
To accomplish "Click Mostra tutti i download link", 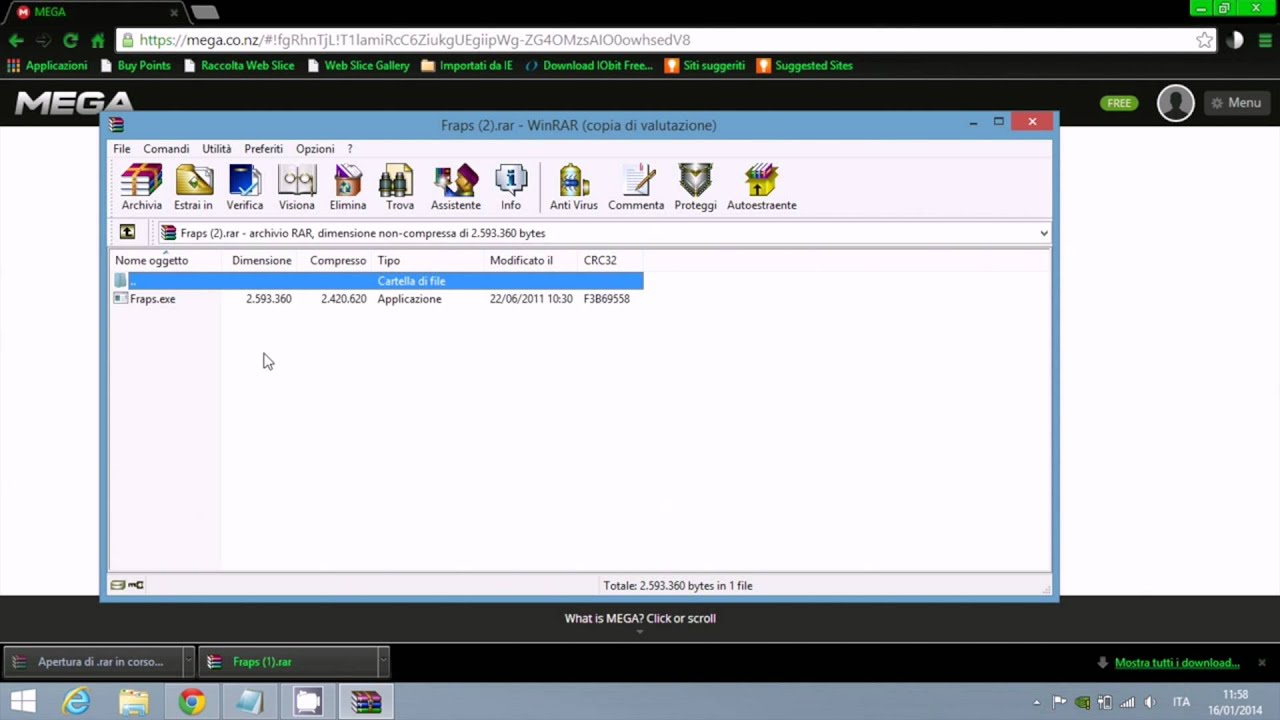I will pos(1177,662).
